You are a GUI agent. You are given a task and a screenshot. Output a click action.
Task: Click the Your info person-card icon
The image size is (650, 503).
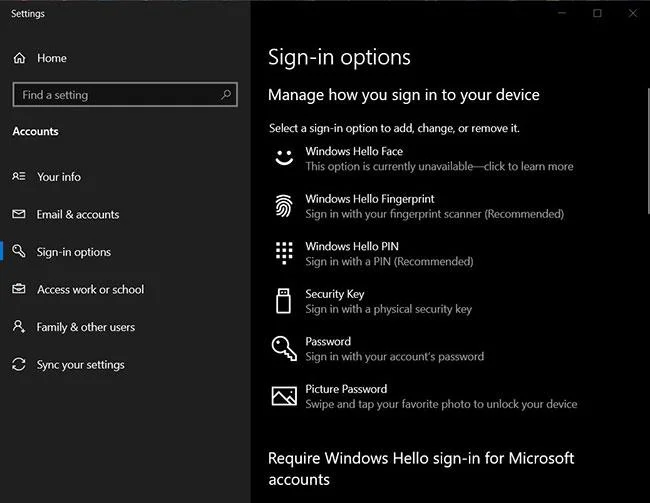pos(19,177)
